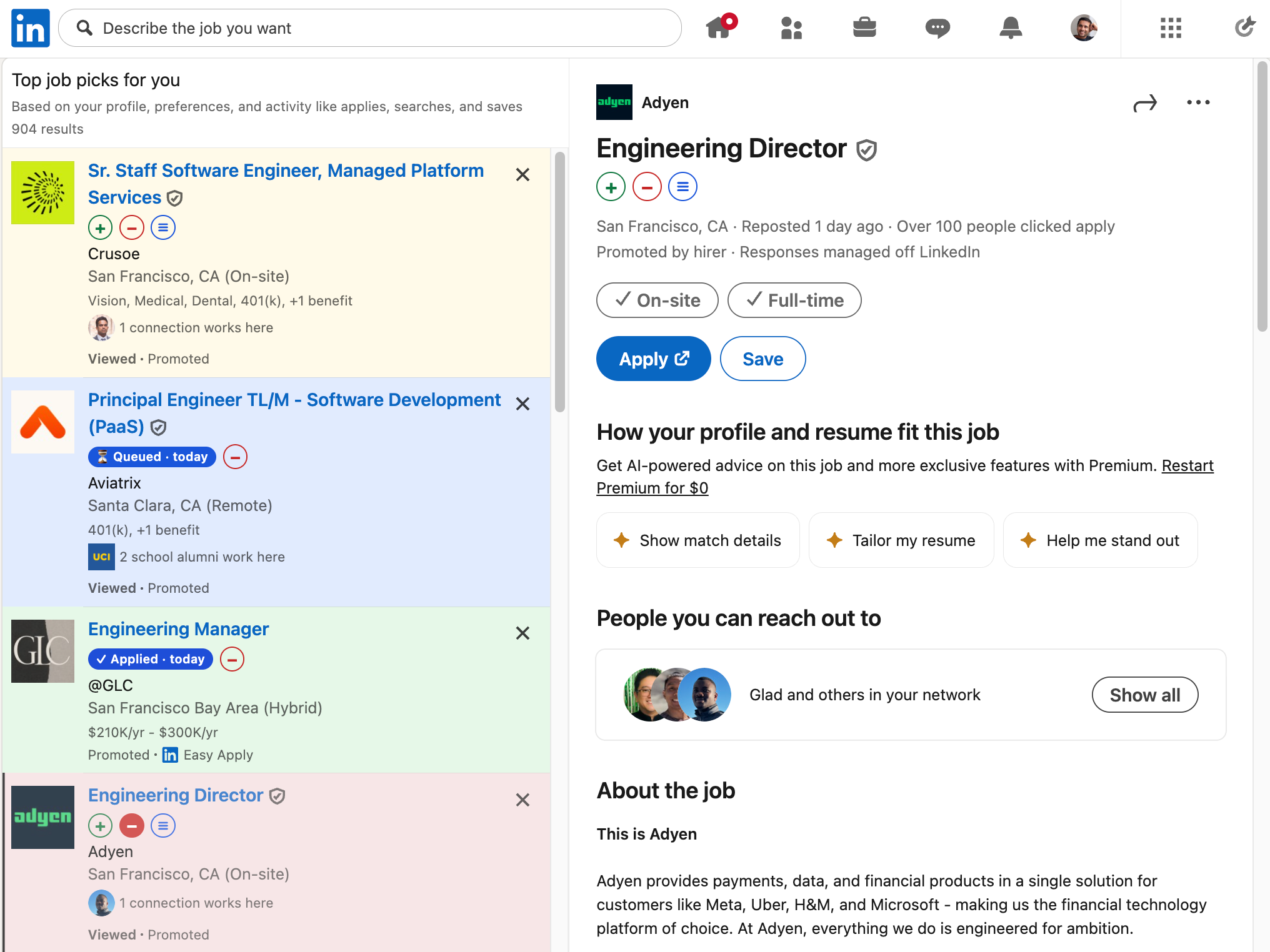This screenshot has width=1270, height=952.
Task: Click the GLC company logo
Action: click(42, 652)
